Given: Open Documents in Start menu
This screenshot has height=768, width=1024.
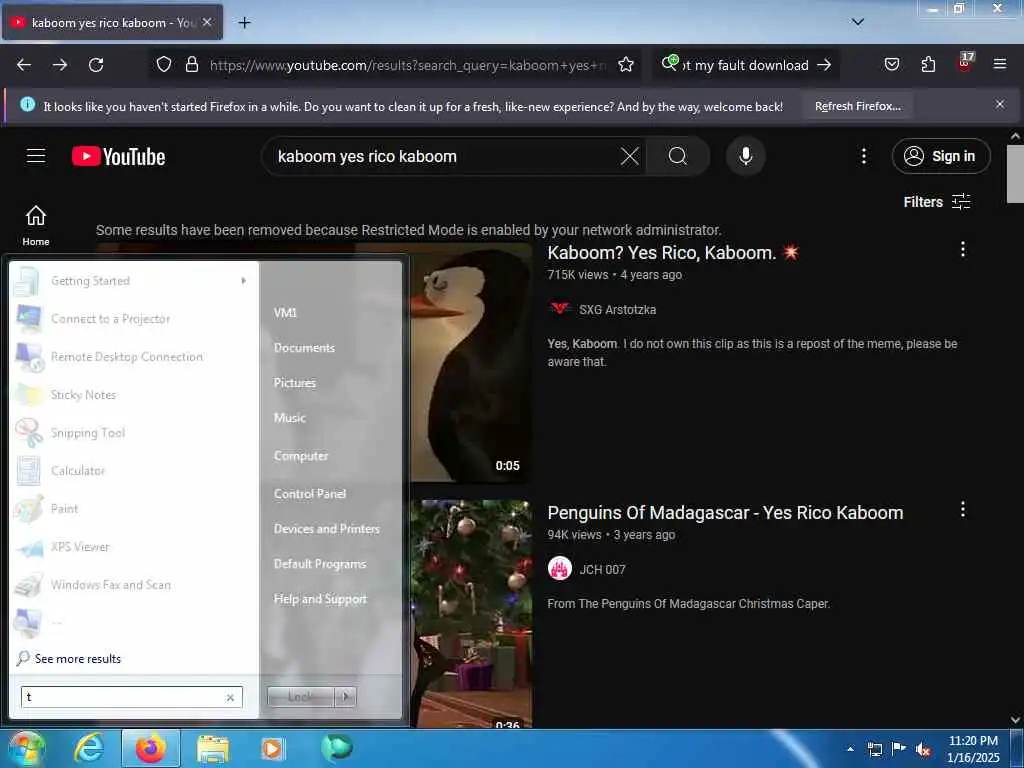Looking at the screenshot, I should tap(304, 347).
